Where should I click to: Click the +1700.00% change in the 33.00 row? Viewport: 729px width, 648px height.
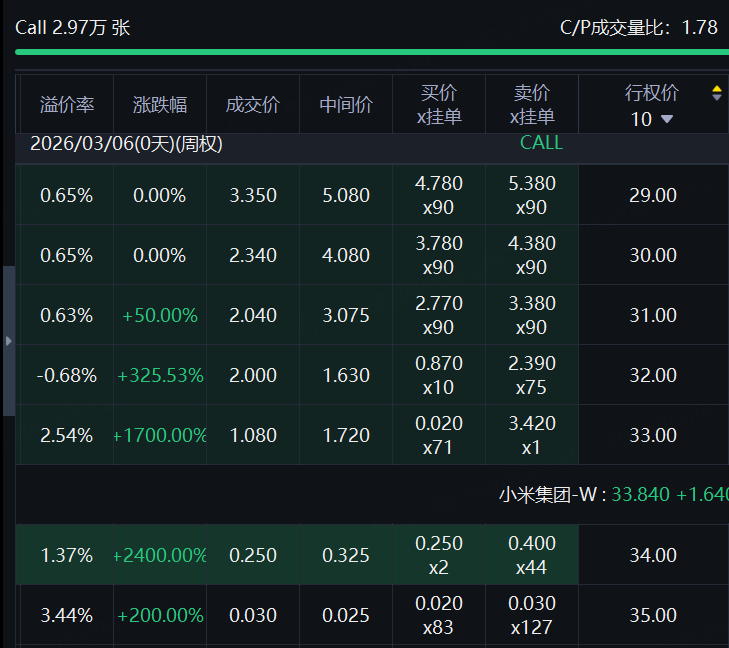(160, 435)
